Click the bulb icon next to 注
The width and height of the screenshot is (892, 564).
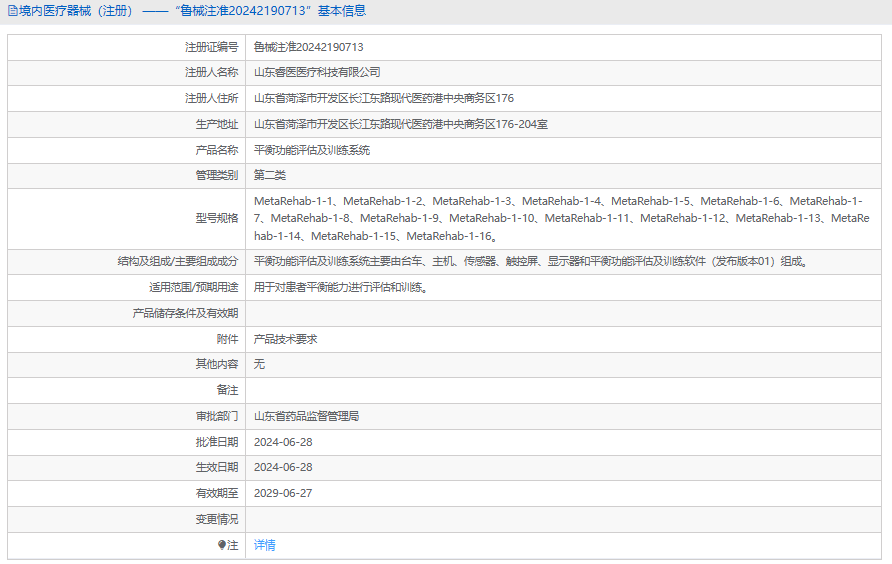click(x=222, y=545)
